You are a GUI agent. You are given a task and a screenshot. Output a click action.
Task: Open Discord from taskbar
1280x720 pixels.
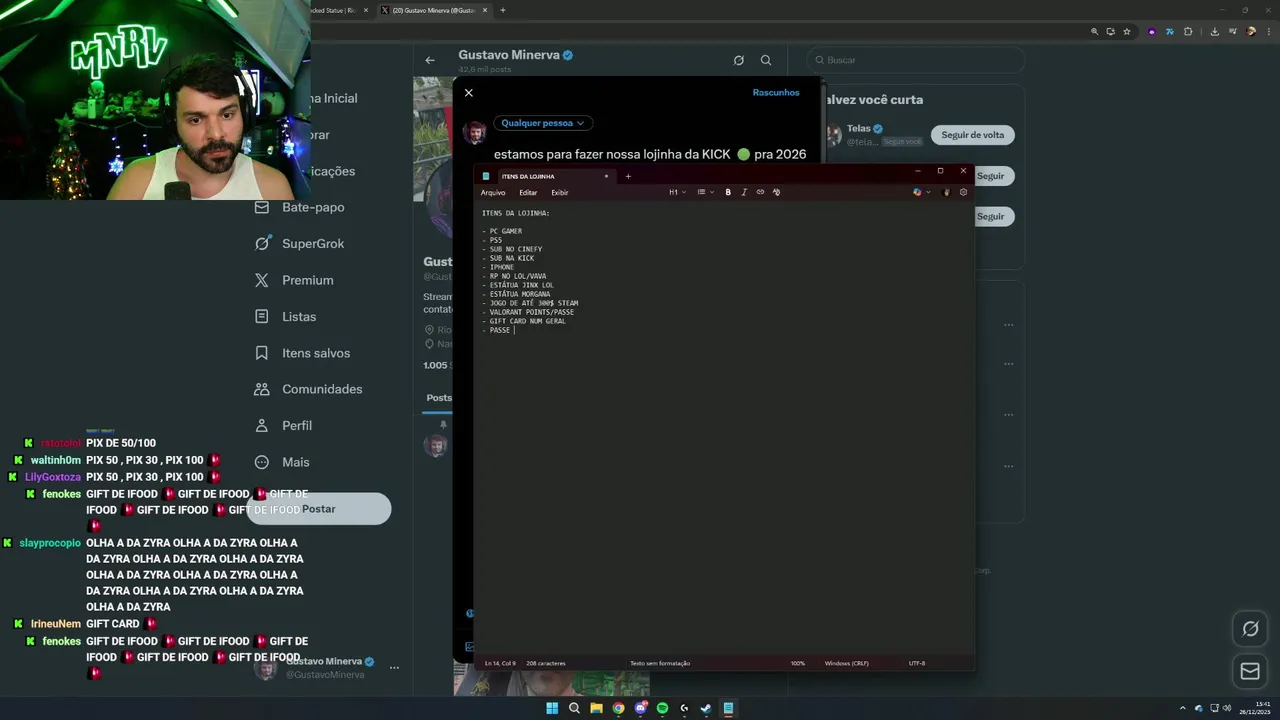point(640,708)
